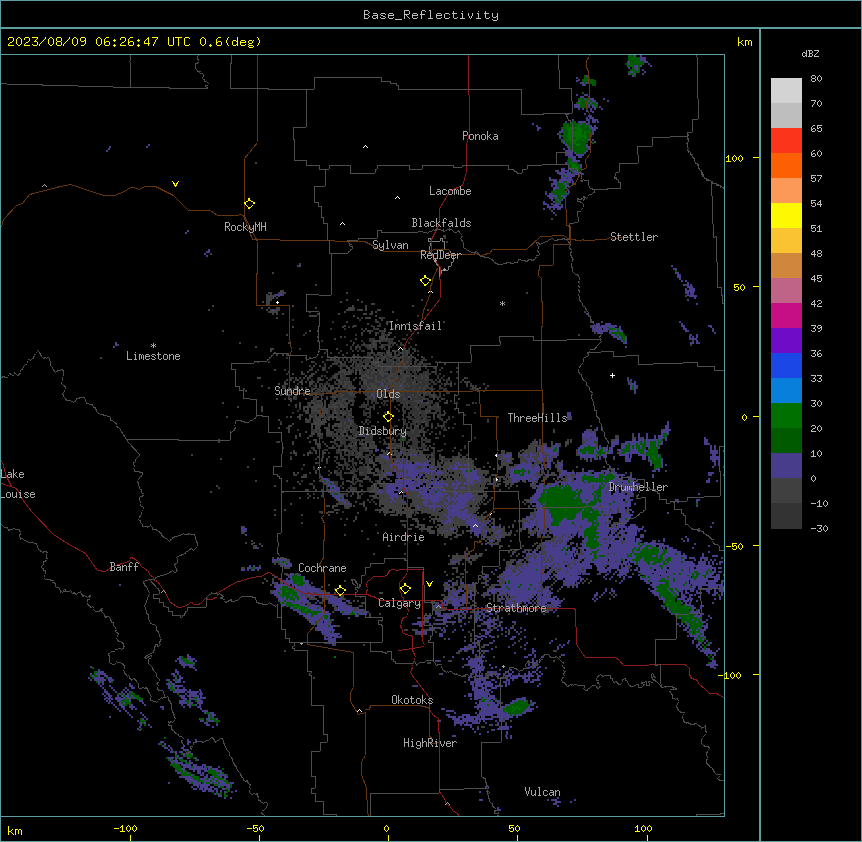Click the Cochrane label

tap(322, 568)
